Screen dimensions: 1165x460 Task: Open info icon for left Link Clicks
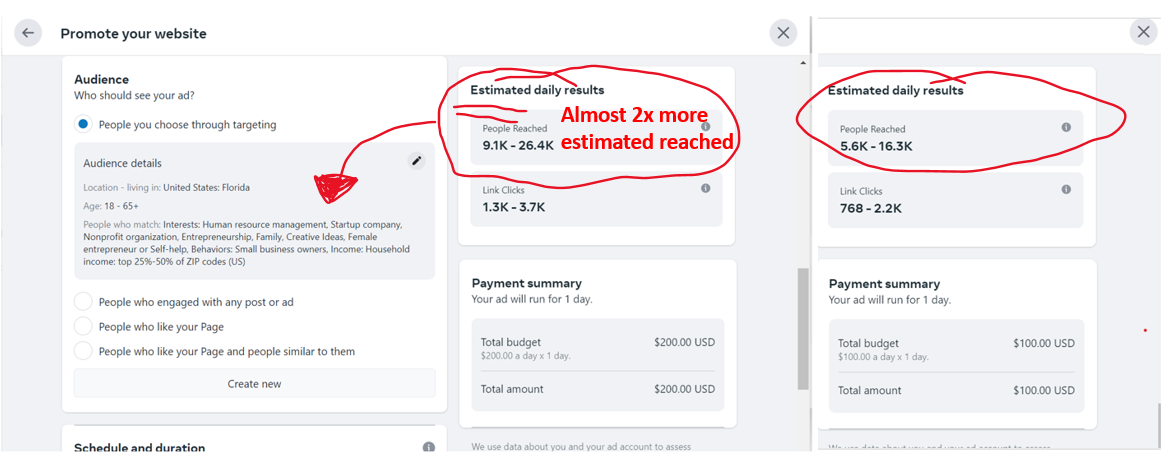[705, 189]
